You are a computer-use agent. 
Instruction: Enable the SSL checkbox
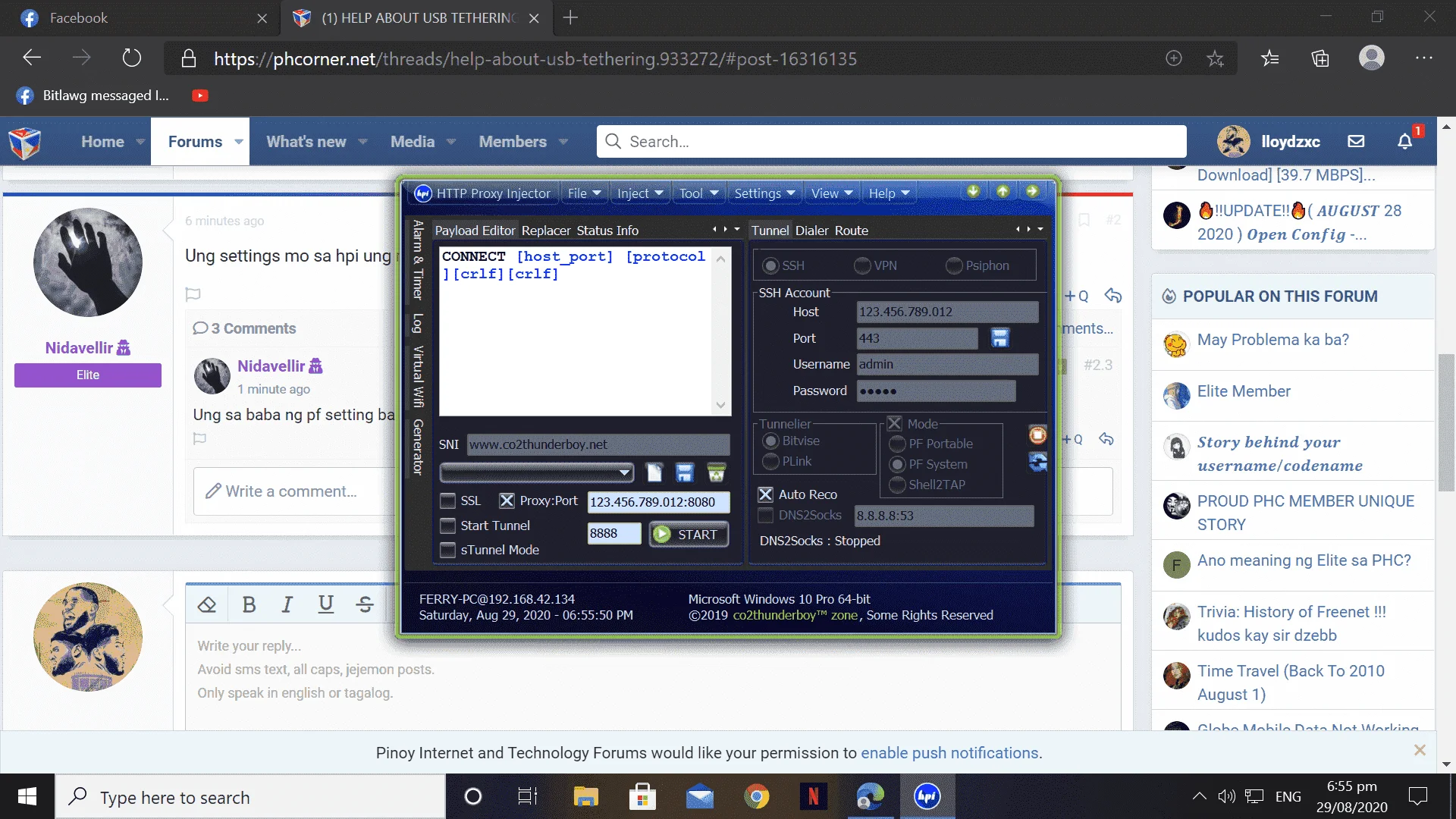(448, 501)
